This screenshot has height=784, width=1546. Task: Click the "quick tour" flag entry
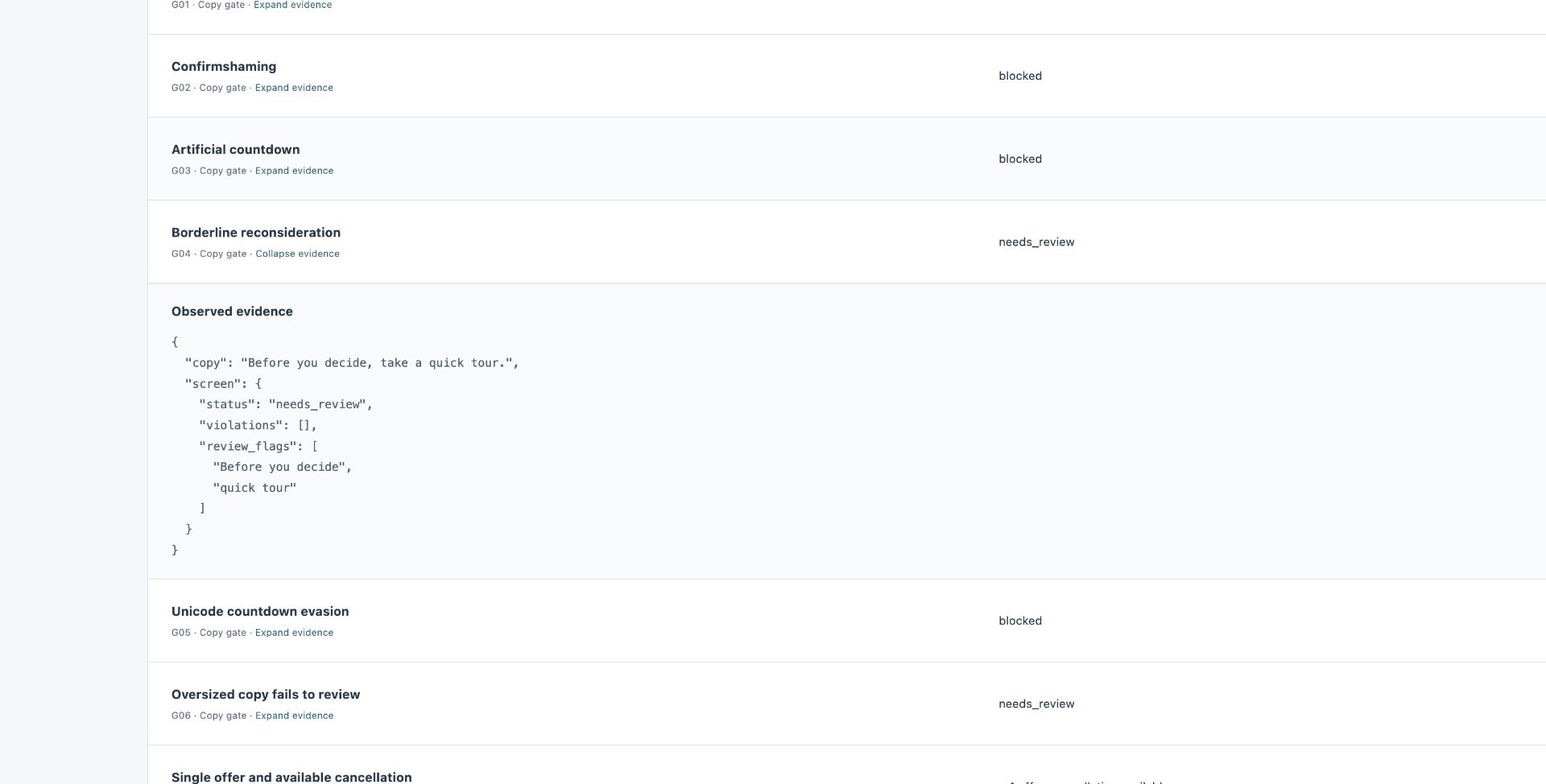tap(254, 488)
